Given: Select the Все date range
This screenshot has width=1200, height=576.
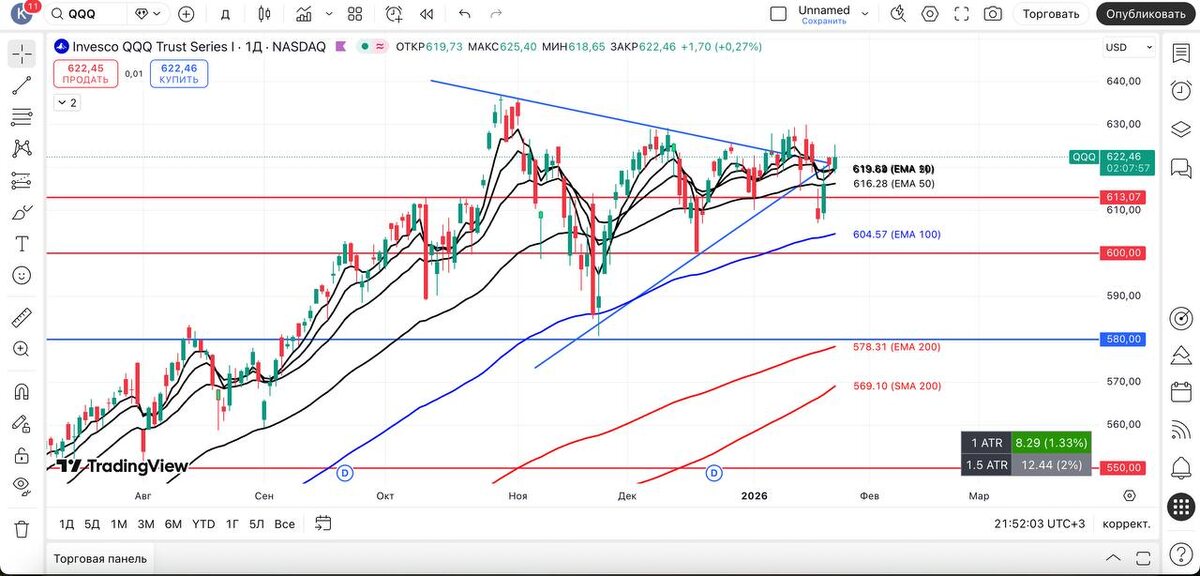Looking at the screenshot, I should (284, 523).
